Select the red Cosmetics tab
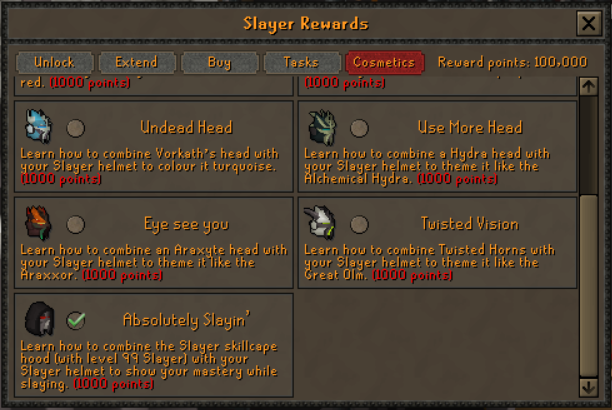This screenshot has height=410, width=612. [384, 62]
